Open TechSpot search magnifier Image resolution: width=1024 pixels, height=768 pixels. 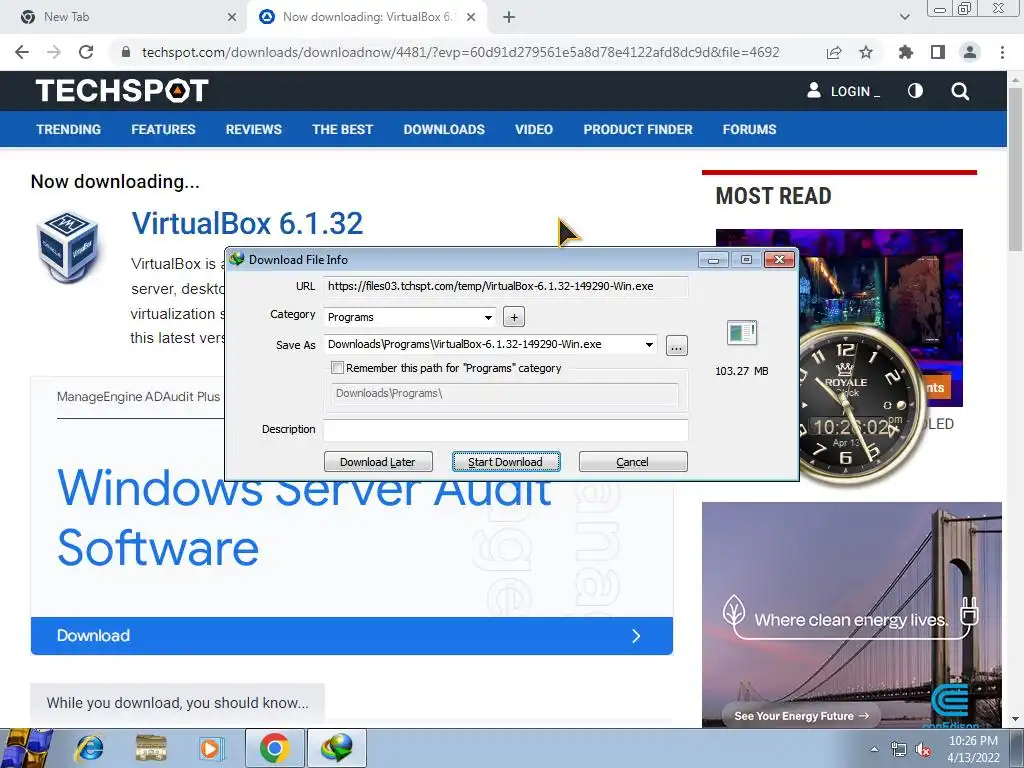click(960, 91)
